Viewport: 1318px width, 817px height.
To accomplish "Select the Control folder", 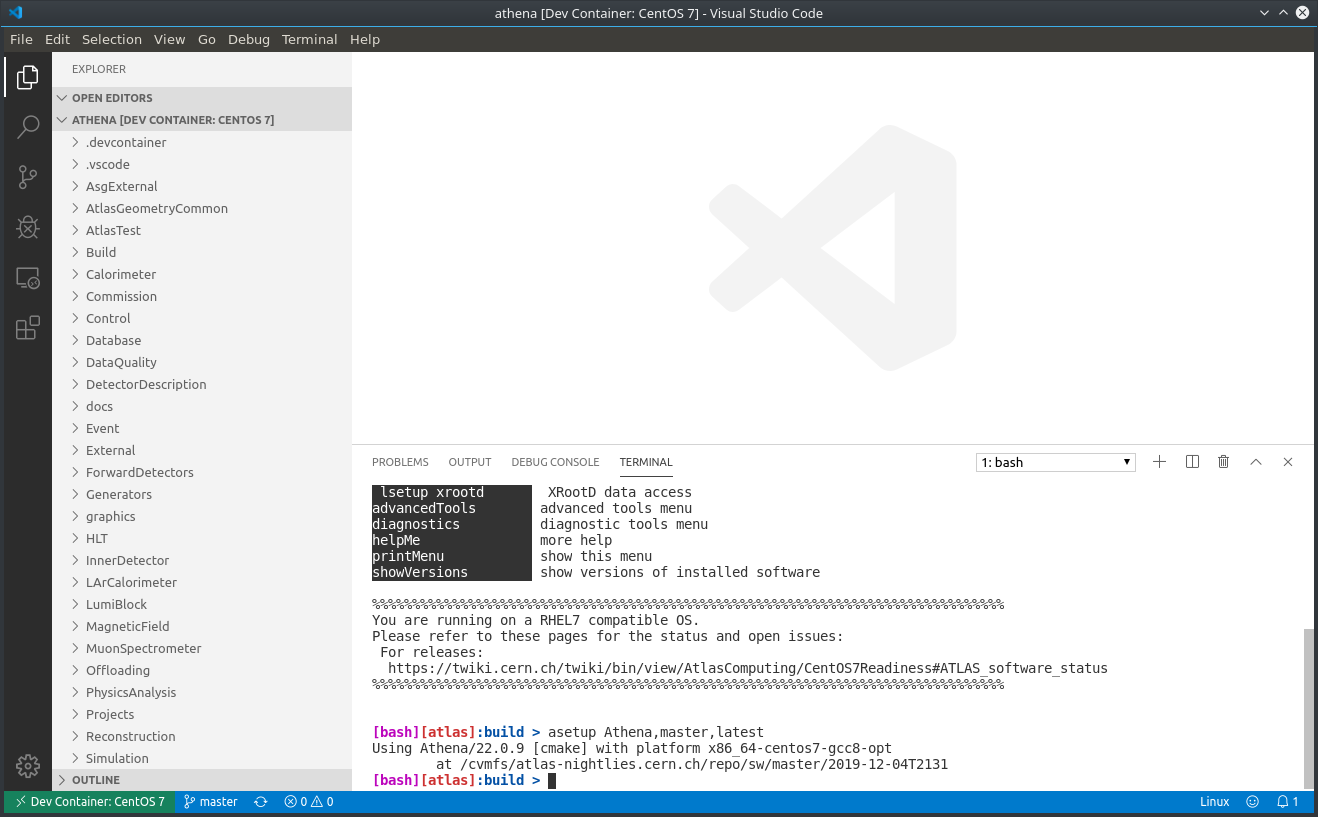I will click(x=202, y=318).
